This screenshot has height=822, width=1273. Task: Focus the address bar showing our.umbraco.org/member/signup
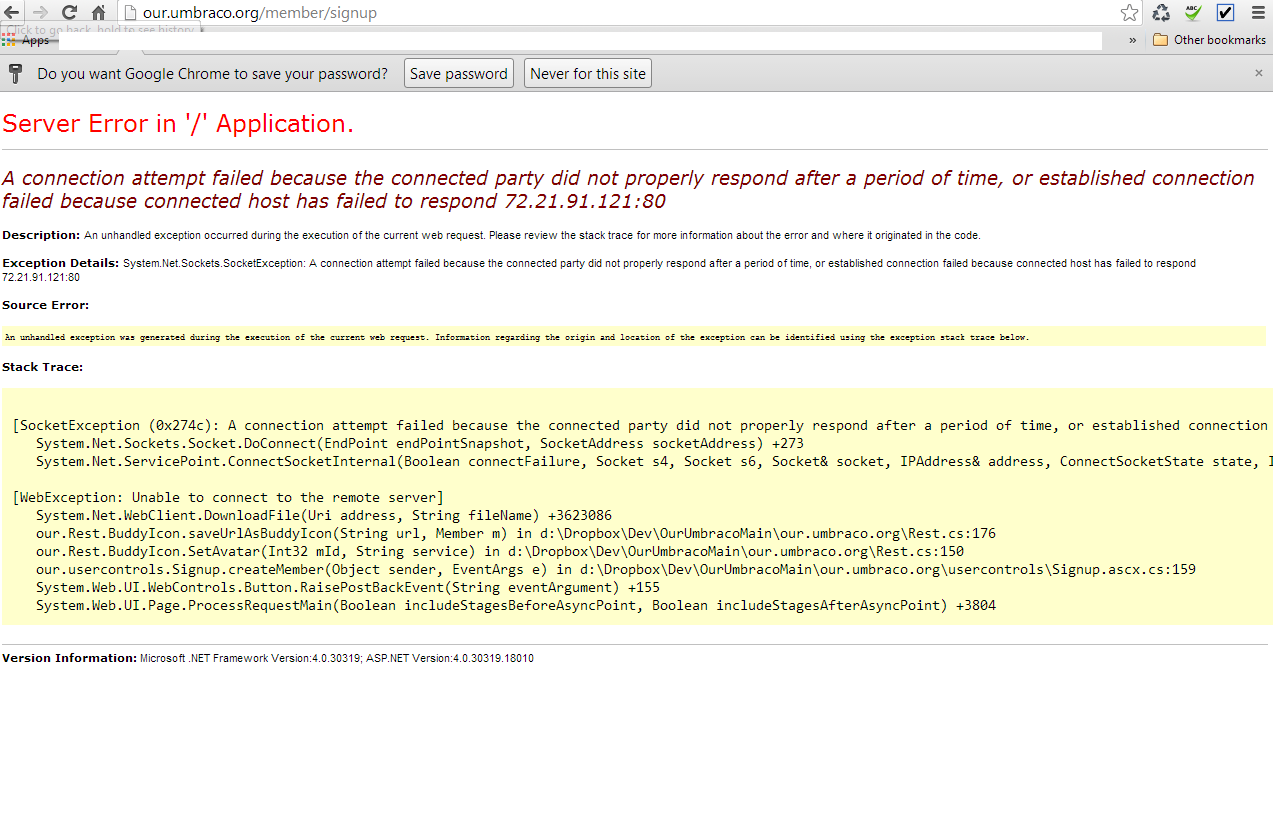[x=628, y=13]
